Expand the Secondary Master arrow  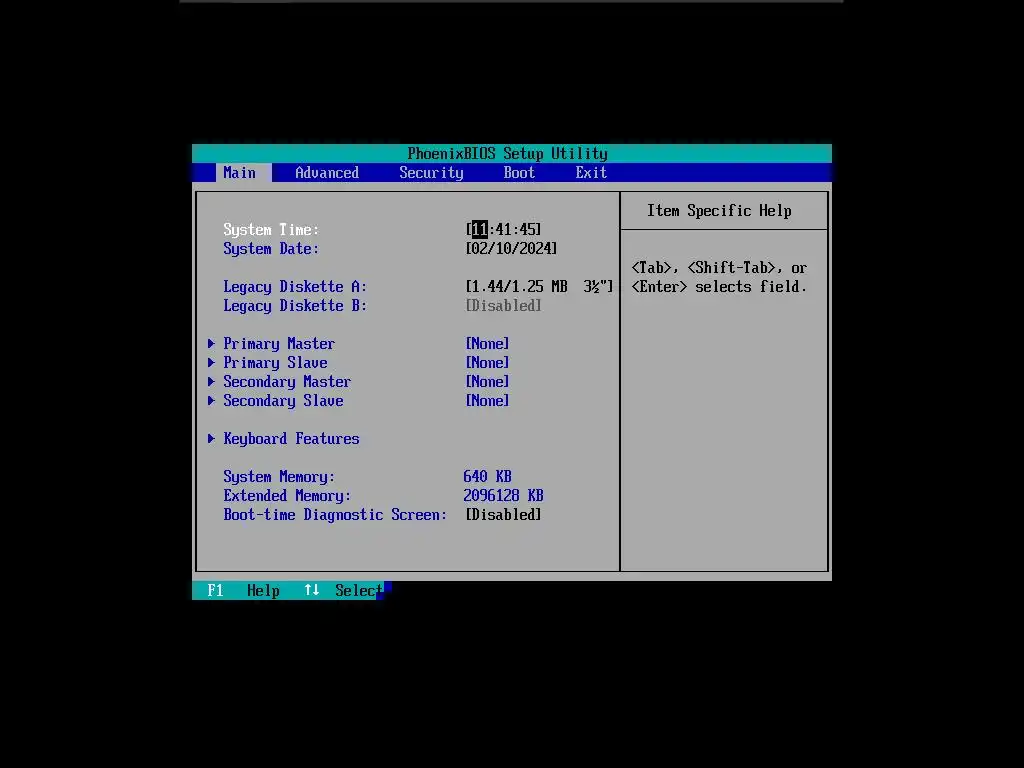211,381
